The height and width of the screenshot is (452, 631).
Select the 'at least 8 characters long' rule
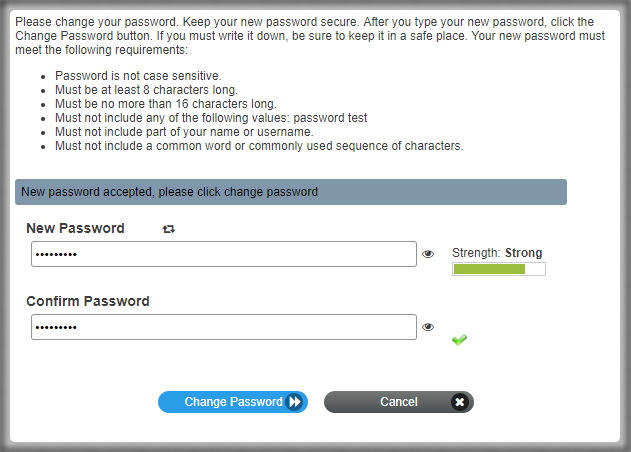click(x=146, y=90)
